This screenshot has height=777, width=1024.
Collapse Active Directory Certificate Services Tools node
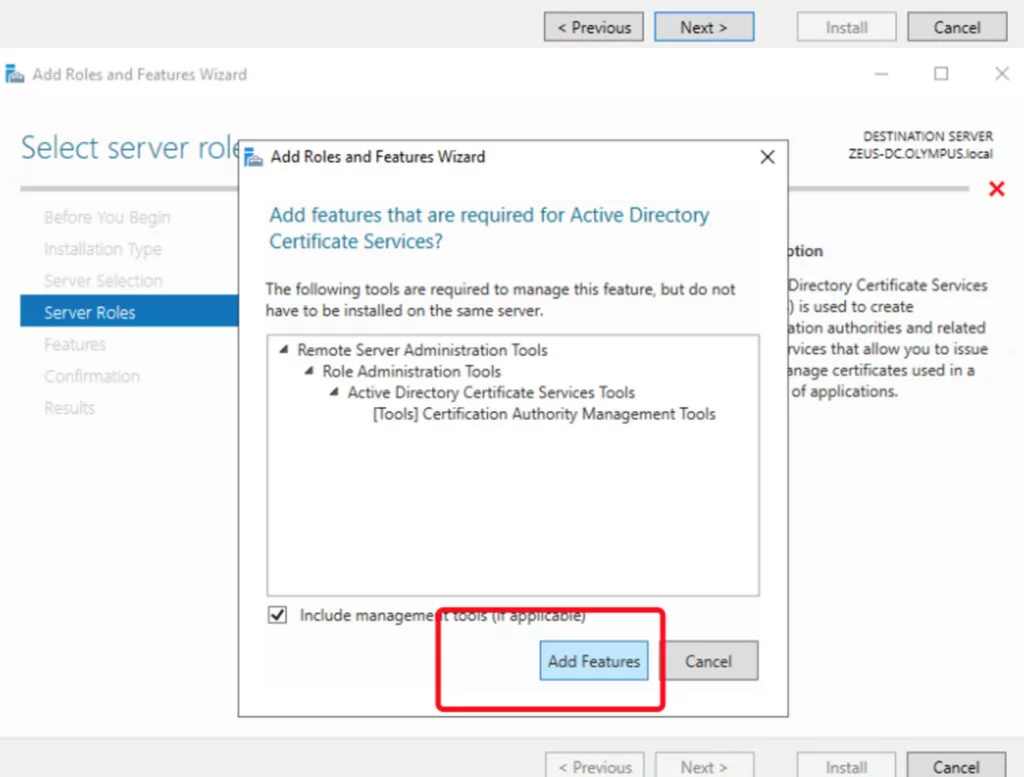click(334, 392)
